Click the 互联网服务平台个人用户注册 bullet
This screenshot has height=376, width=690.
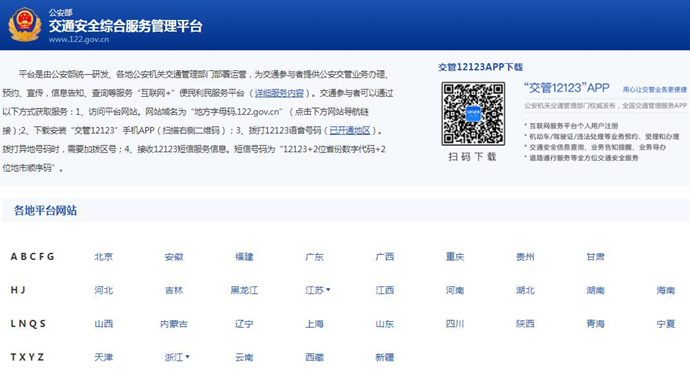(573, 125)
